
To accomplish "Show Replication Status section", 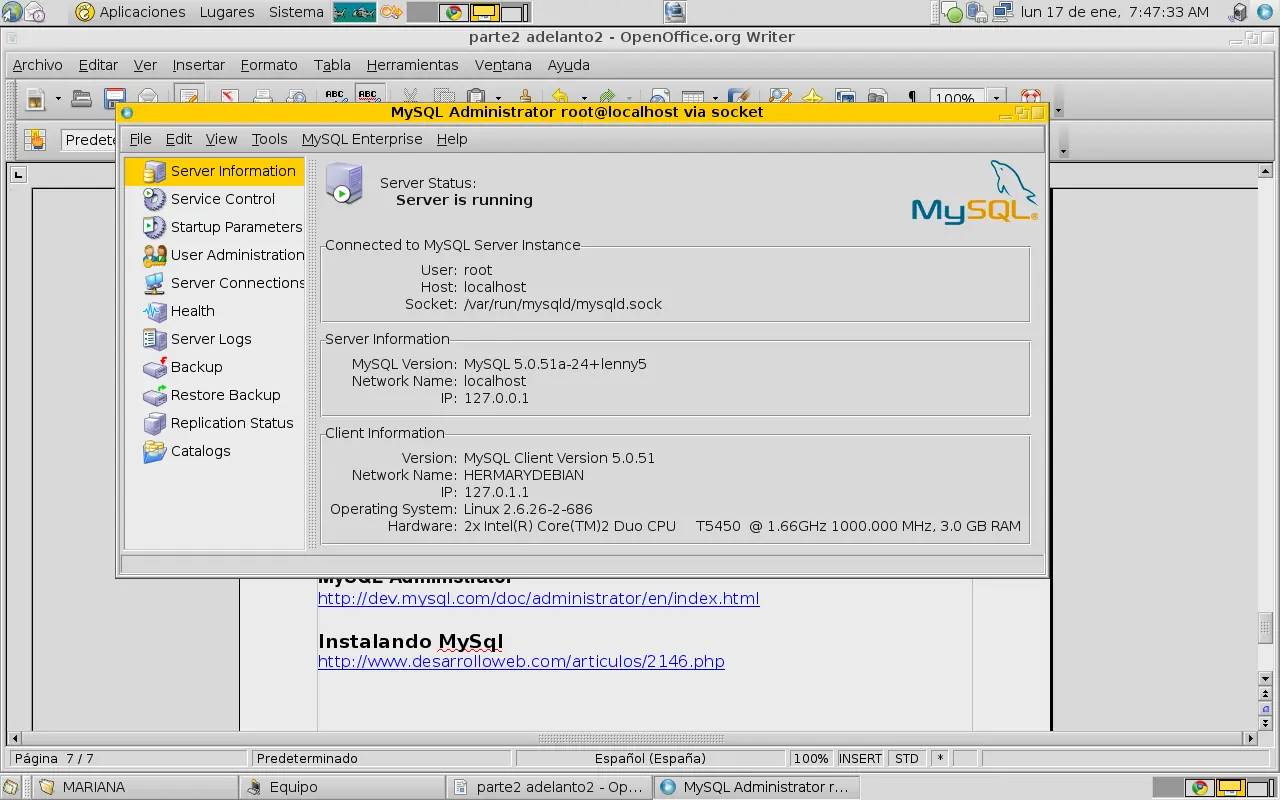I will (214, 423).
